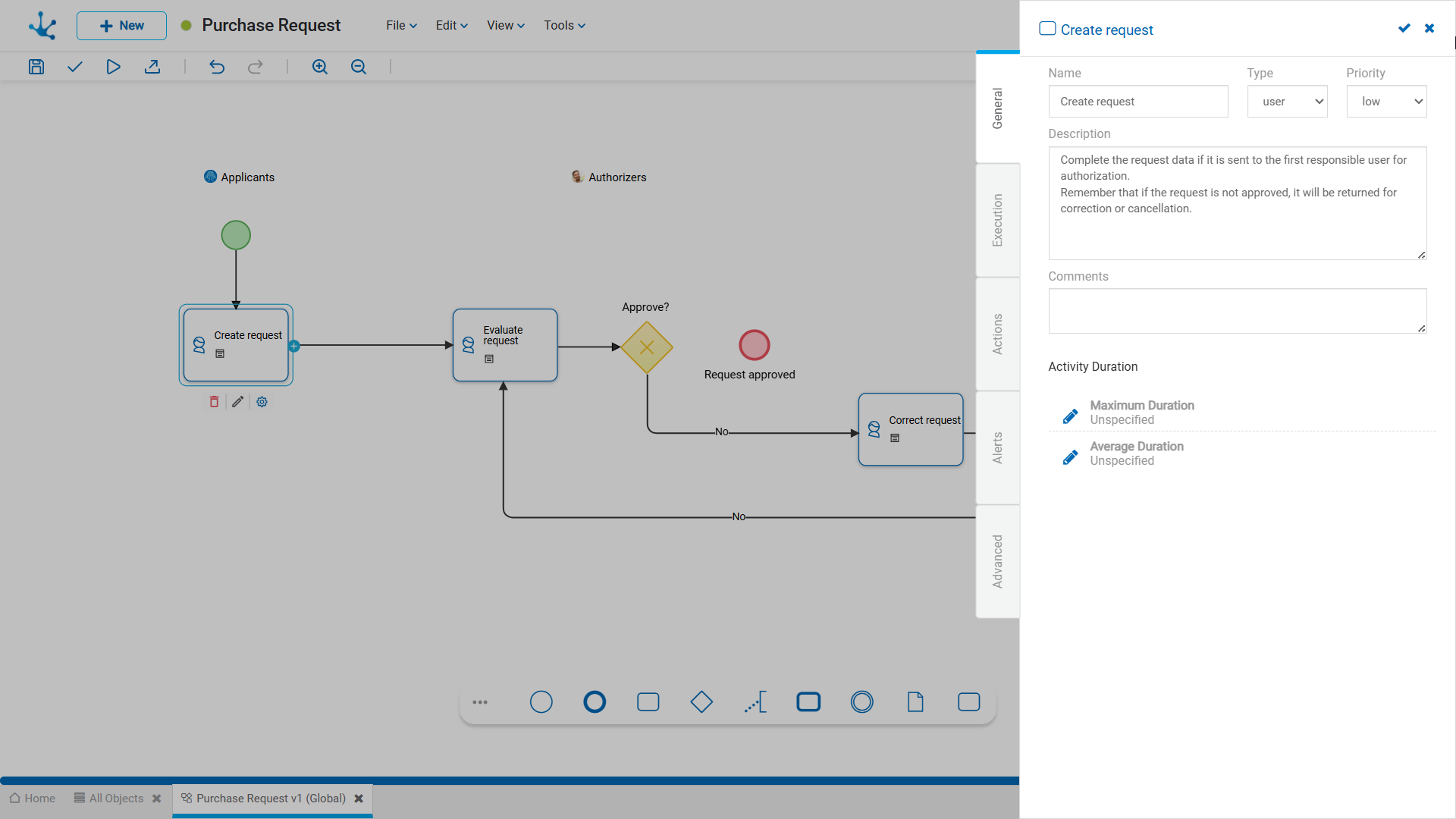
Task: Click the Comments text area
Action: 1238,311
